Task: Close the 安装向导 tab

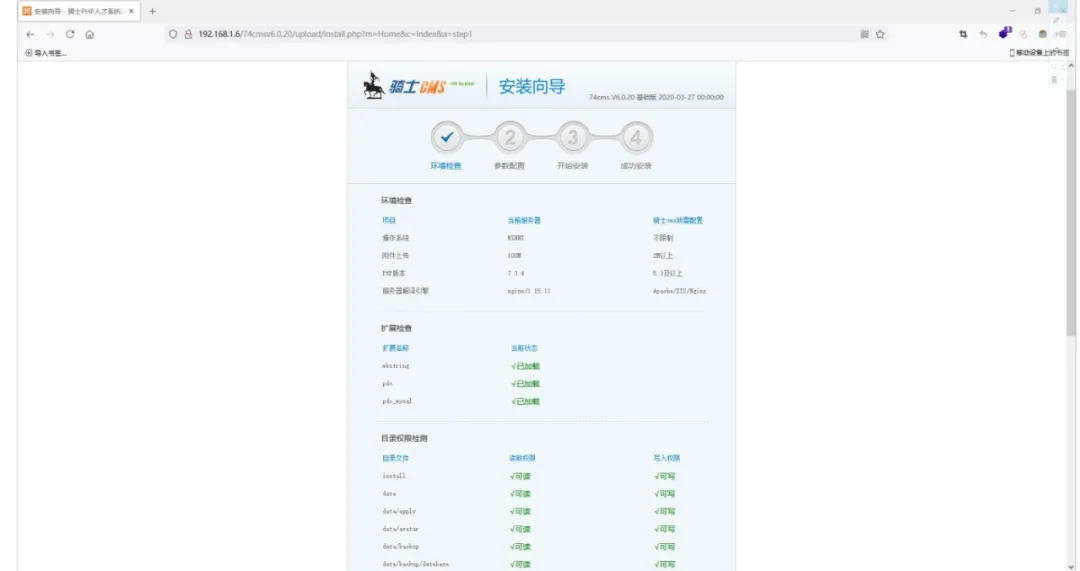Action: [131, 11]
